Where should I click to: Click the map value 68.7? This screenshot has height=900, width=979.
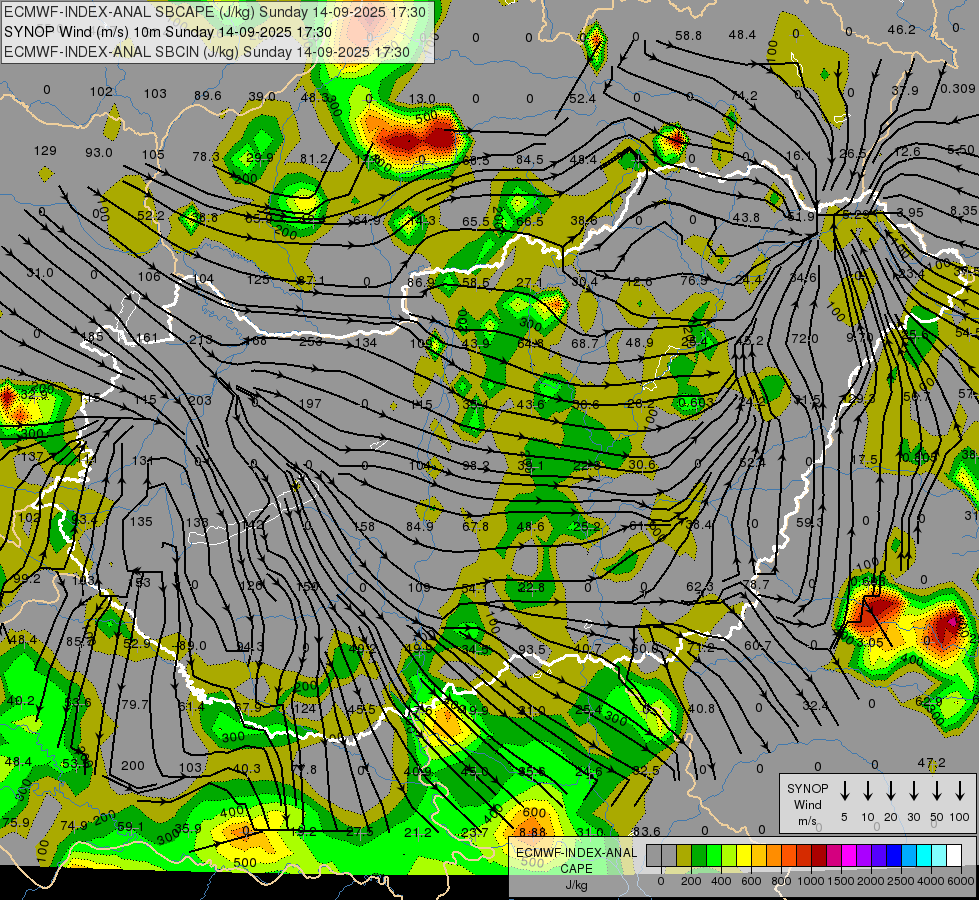click(x=584, y=344)
